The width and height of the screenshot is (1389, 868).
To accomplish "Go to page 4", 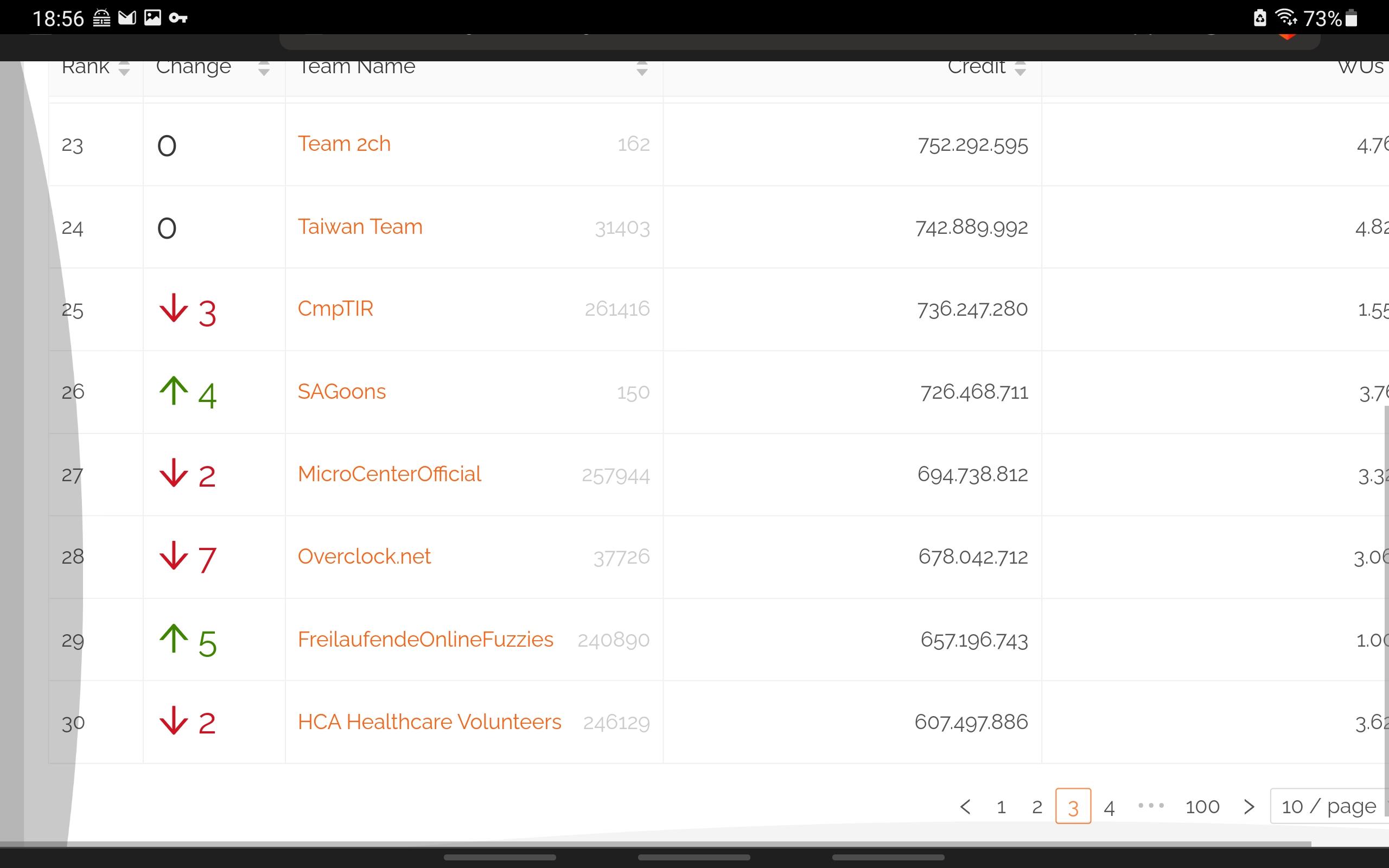I will coord(1109,807).
